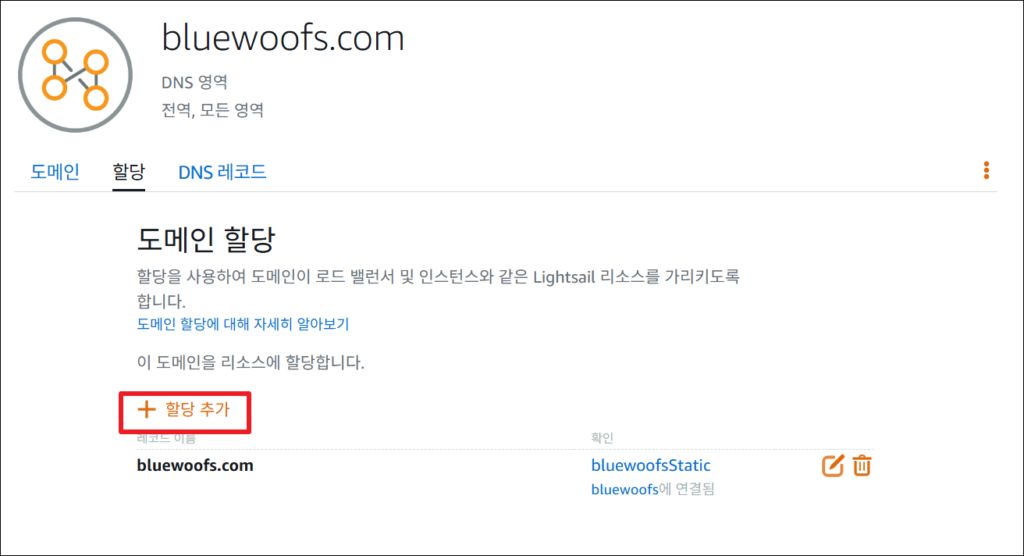Delete the bluewoofs.com assignment
Screen dimensions: 1024x556
coord(862,466)
